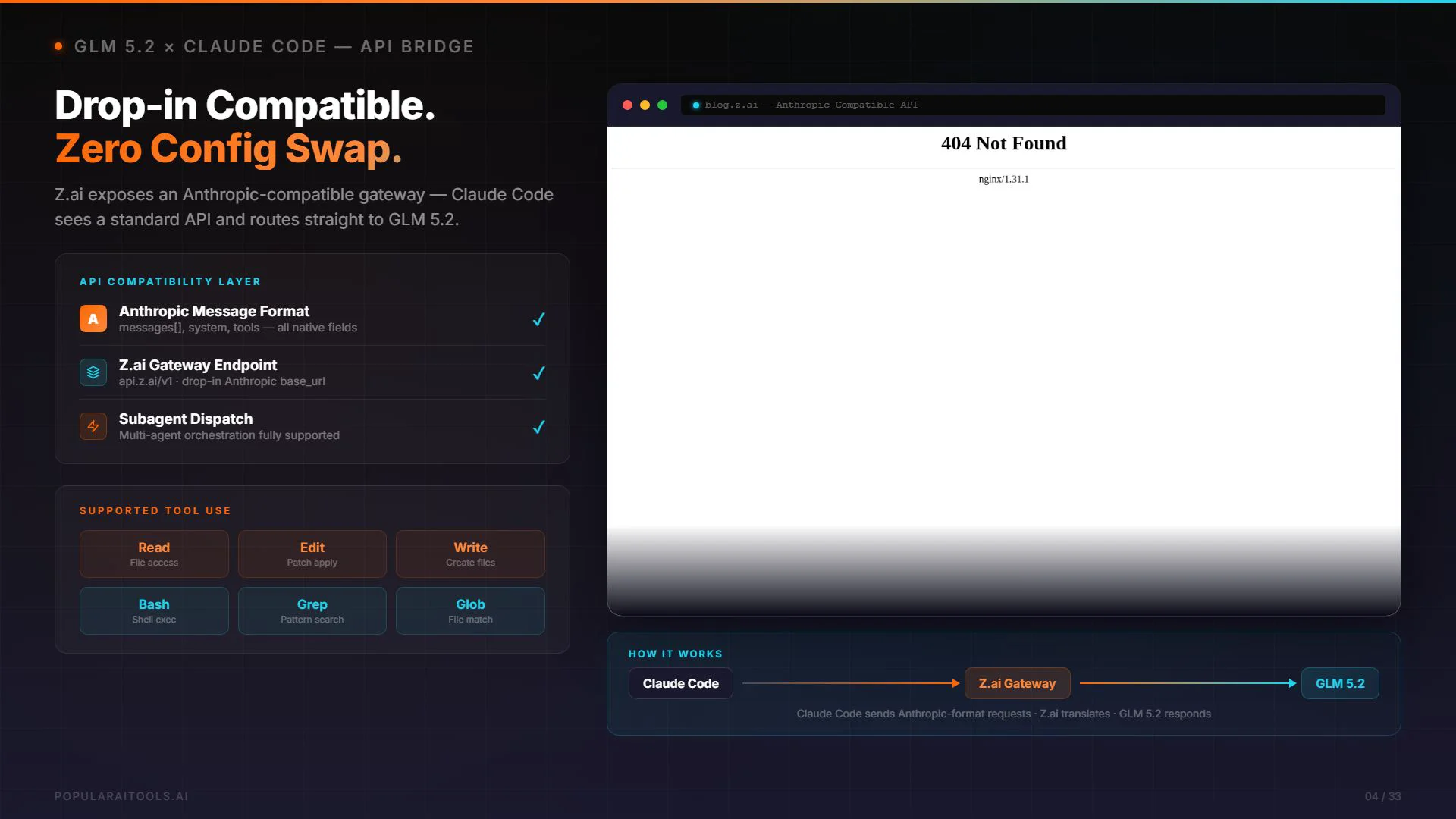
Task: Click the 'Anthropic Message Format' row title
Action: tap(214, 311)
